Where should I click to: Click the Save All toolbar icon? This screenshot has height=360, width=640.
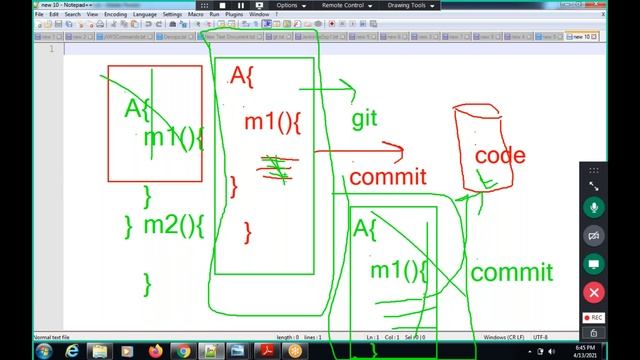(69, 24)
